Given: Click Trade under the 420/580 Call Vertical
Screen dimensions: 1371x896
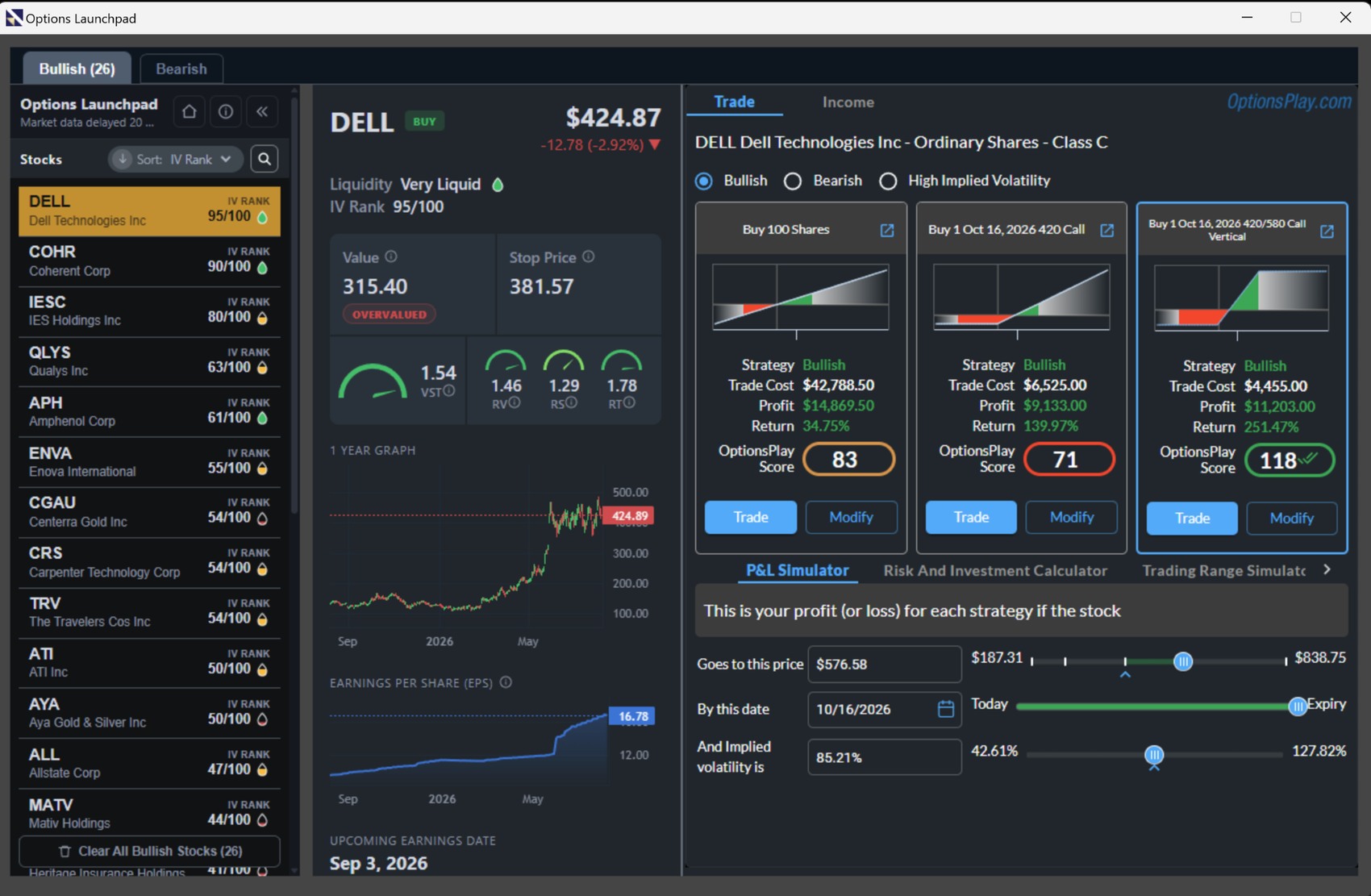Looking at the screenshot, I should (x=1192, y=518).
